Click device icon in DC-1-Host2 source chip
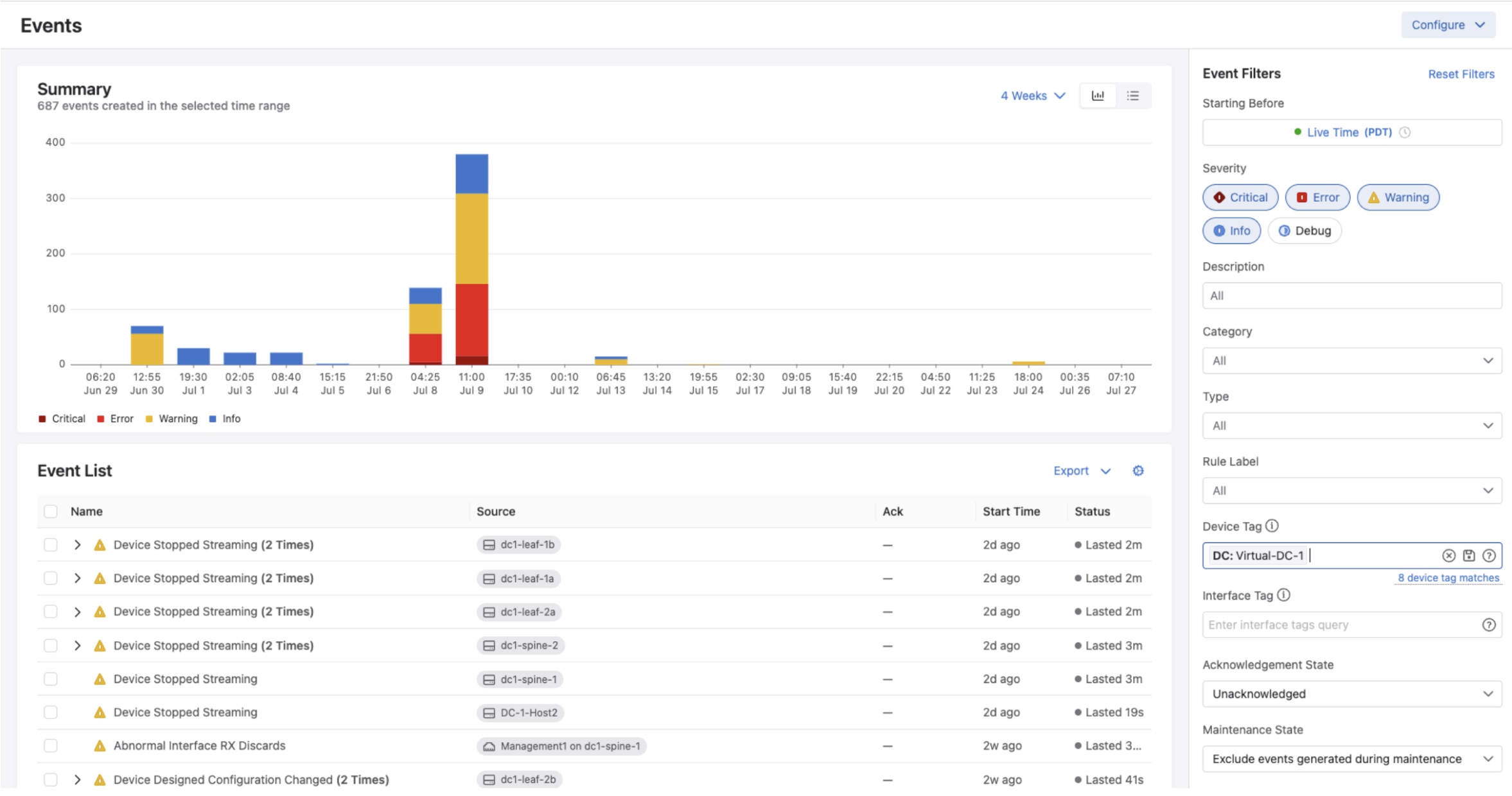The width and height of the screenshot is (1512, 796). click(489, 713)
